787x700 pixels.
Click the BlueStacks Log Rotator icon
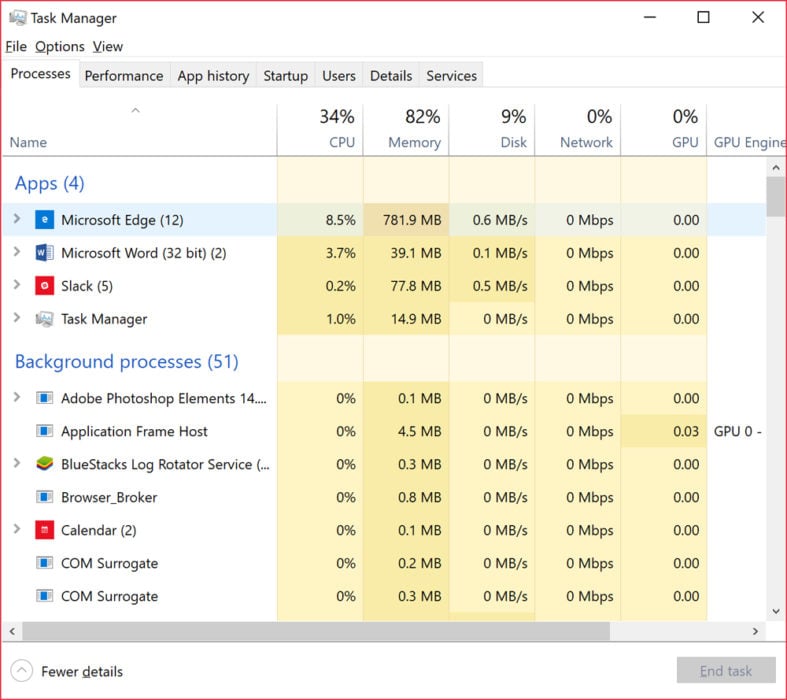coord(44,464)
